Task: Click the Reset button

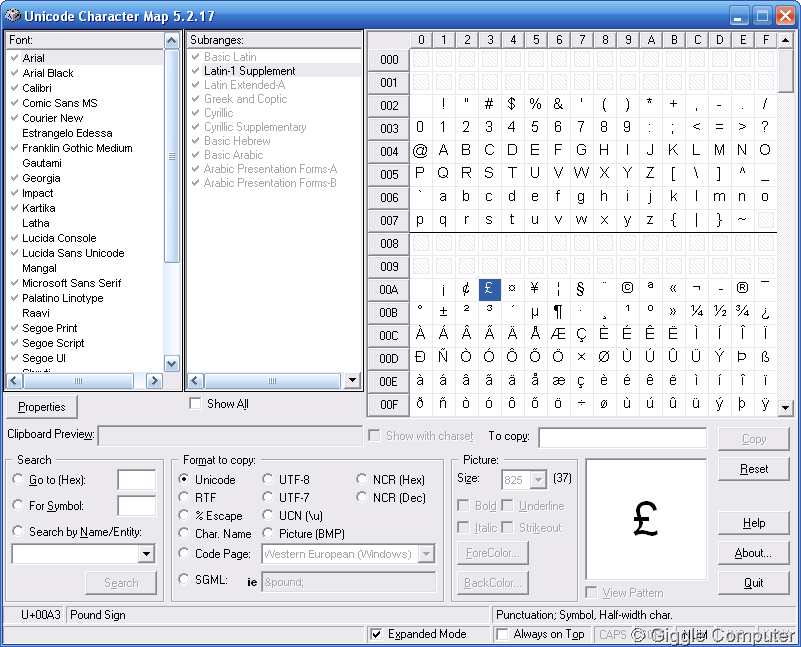Action: tap(753, 469)
